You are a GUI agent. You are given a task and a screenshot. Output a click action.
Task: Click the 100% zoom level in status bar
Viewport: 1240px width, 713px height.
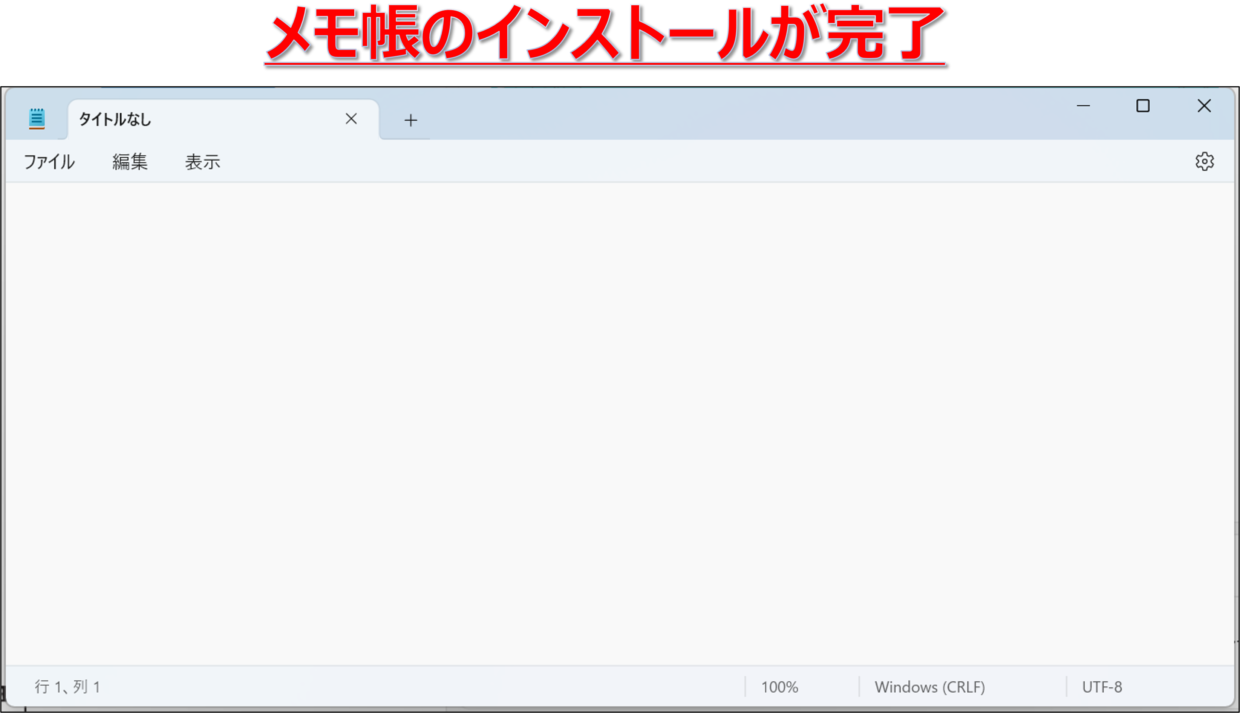(780, 687)
